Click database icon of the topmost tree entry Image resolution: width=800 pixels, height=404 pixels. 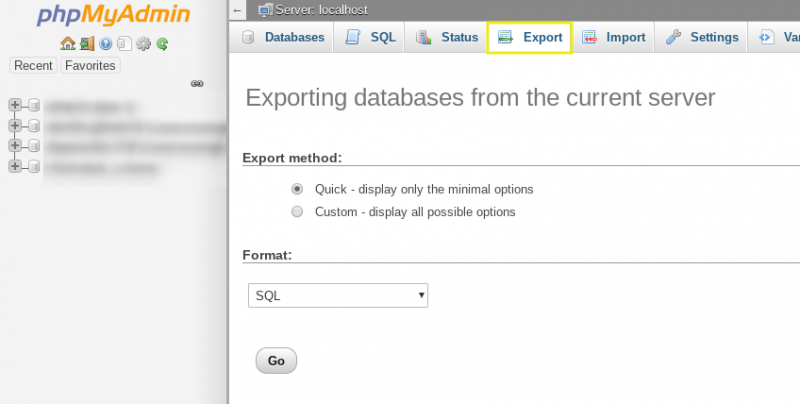click(34, 106)
